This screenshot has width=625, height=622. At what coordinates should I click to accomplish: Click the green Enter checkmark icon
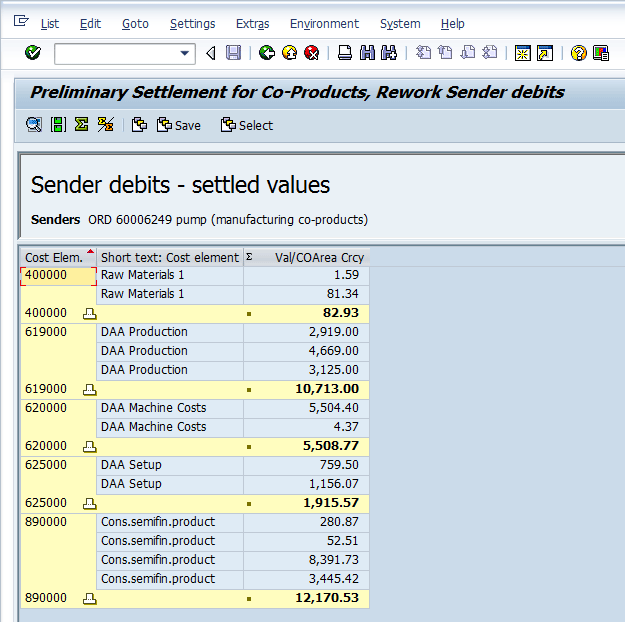[x=33, y=53]
